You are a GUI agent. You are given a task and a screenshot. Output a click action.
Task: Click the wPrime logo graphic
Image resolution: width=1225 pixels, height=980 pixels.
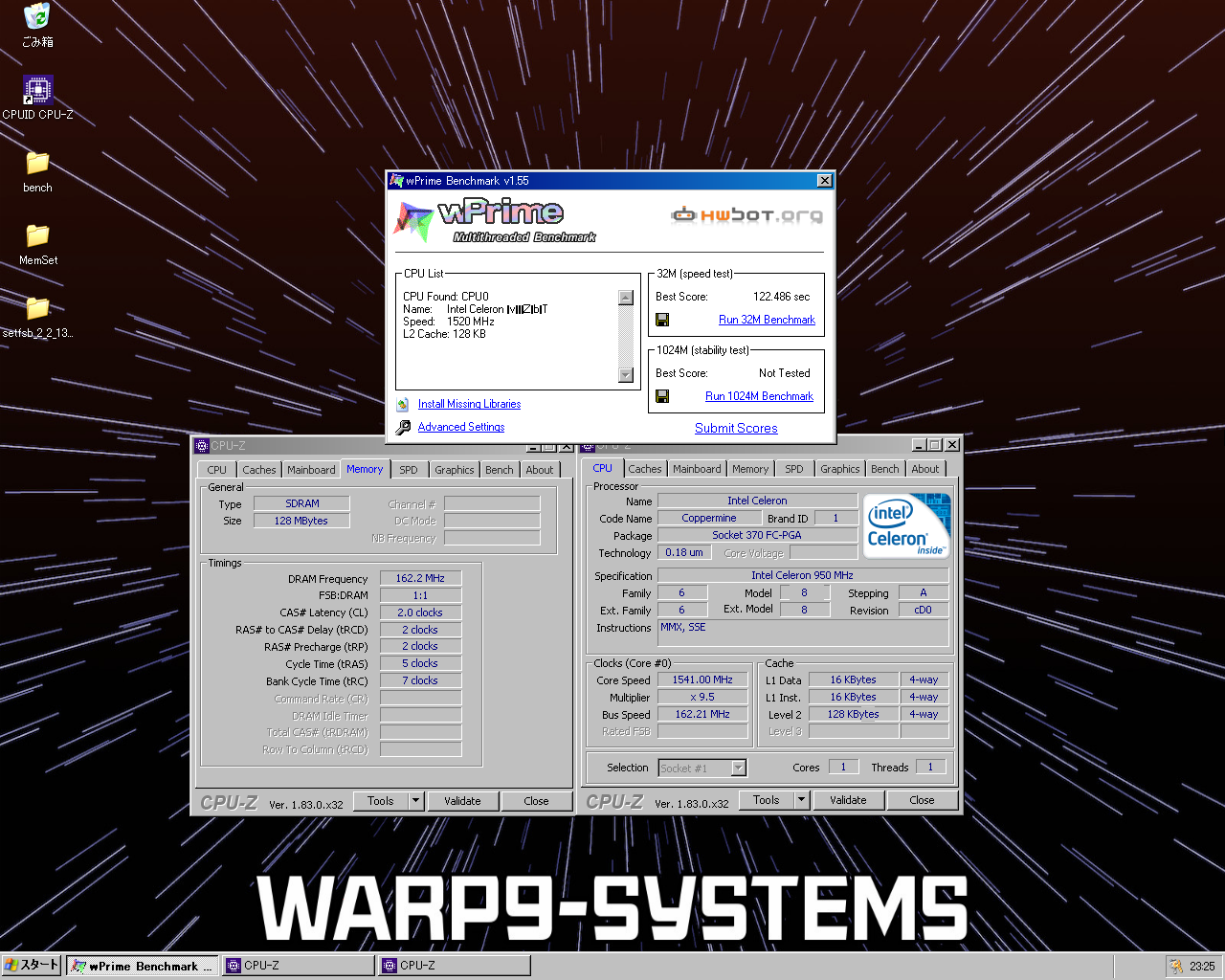[x=495, y=220]
